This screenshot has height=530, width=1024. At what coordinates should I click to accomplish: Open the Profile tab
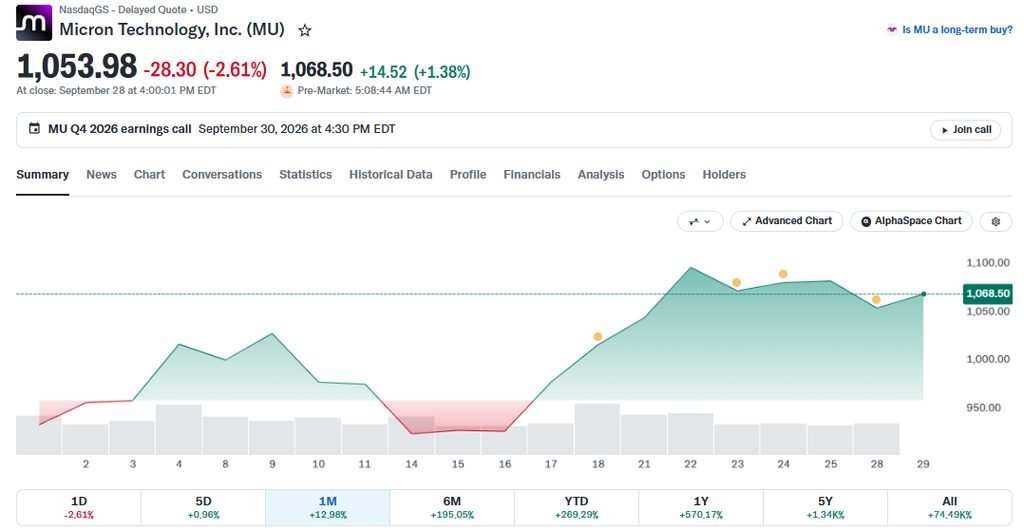click(x=468, y=175)
